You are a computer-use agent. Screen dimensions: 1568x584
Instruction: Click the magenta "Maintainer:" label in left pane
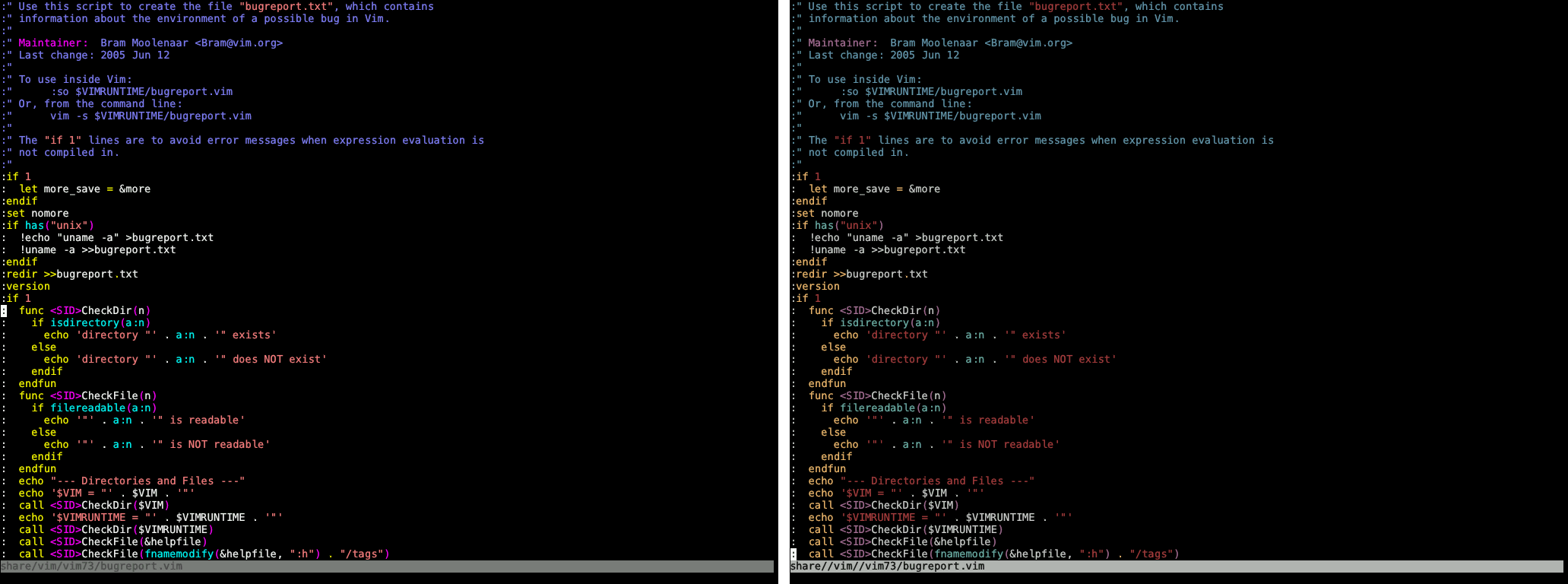point(53,43)
